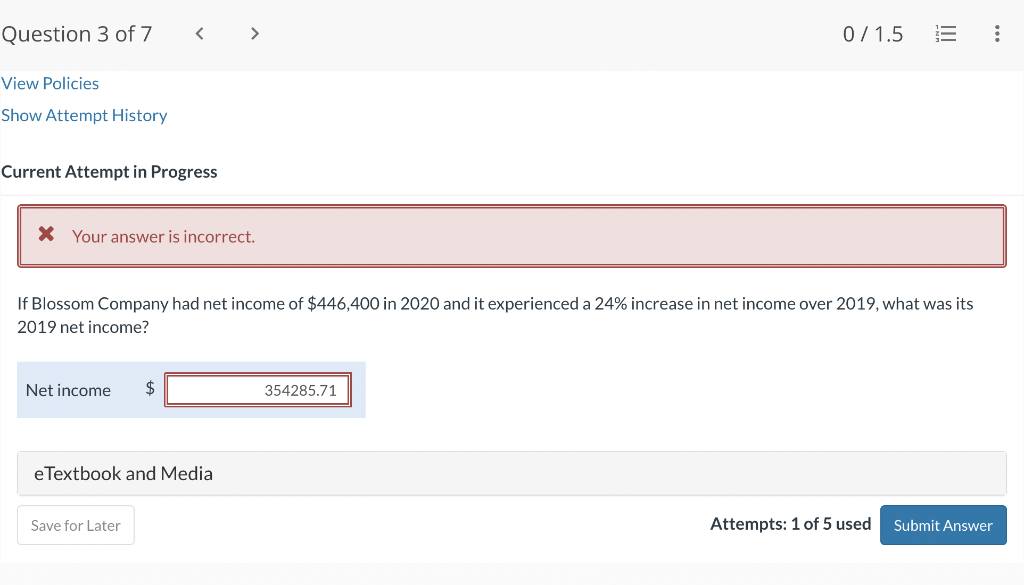Click the 'Net income' field label
Viewport: 1024px width, 585px height.
pos(68,390)
